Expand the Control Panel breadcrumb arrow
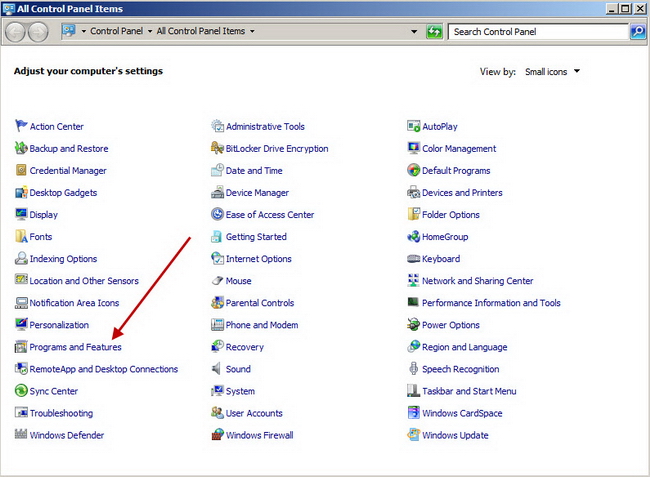The image size is (650, 477). tap(150, 31)
